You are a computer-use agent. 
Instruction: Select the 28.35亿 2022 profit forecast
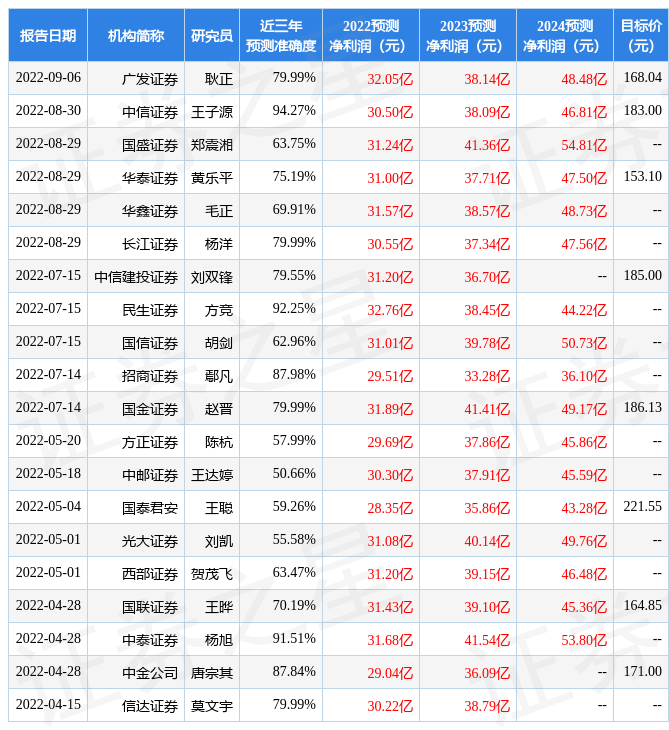(390, 507)
